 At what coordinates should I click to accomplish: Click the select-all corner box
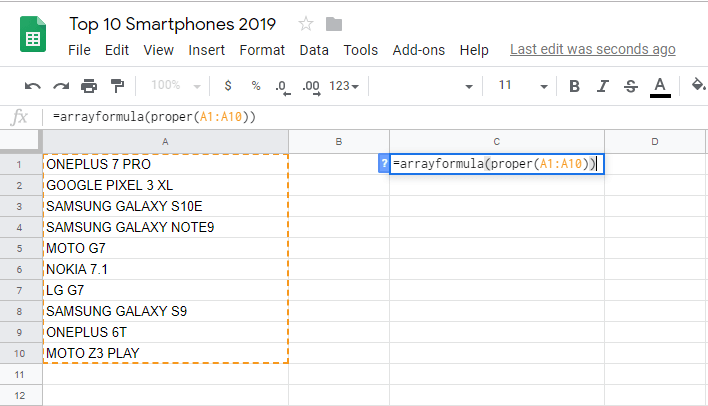click(x=19, y=141)
